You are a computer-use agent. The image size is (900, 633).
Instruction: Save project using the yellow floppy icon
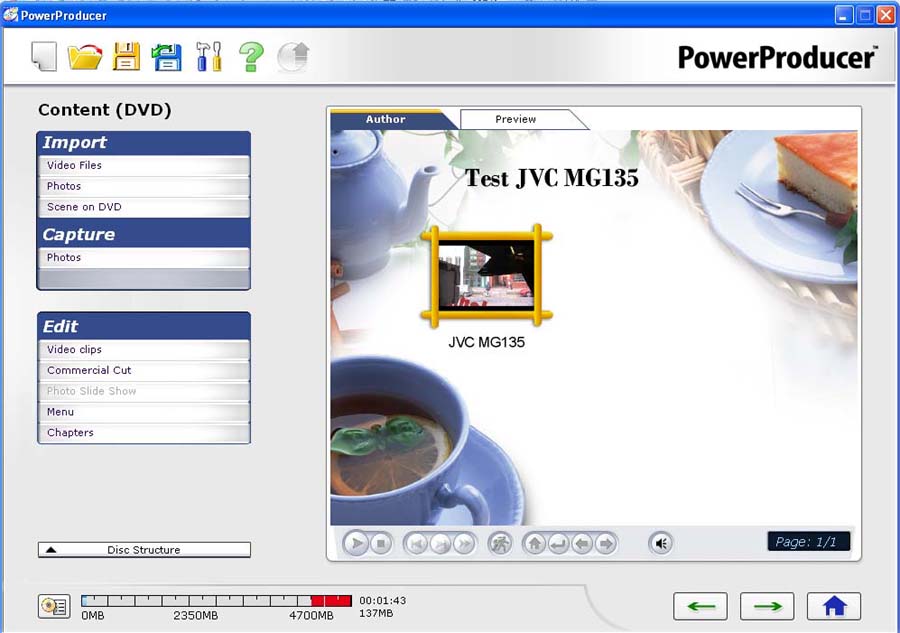pyautogui.click(x=126, y=57)
